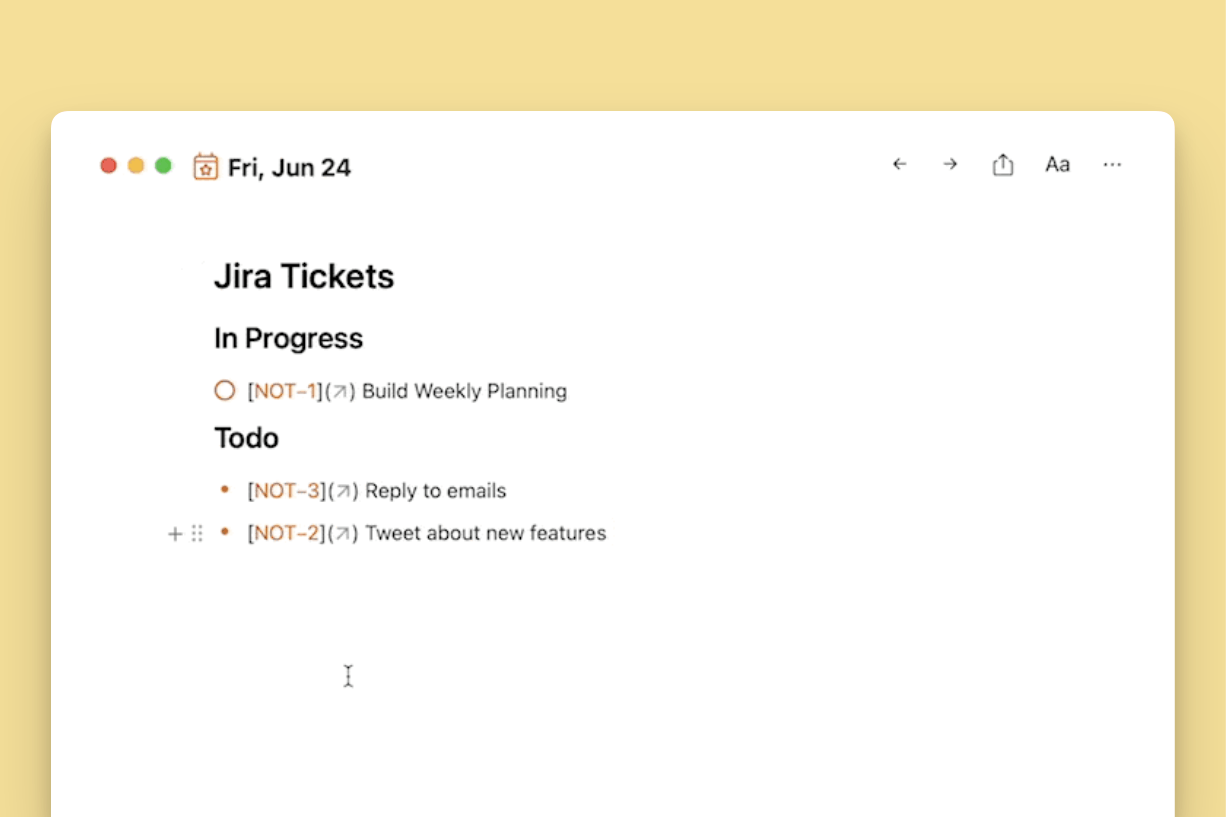Click the Todo heading
The height and width of the screenshot is (817, 1226).
click(x=246, y=438)
